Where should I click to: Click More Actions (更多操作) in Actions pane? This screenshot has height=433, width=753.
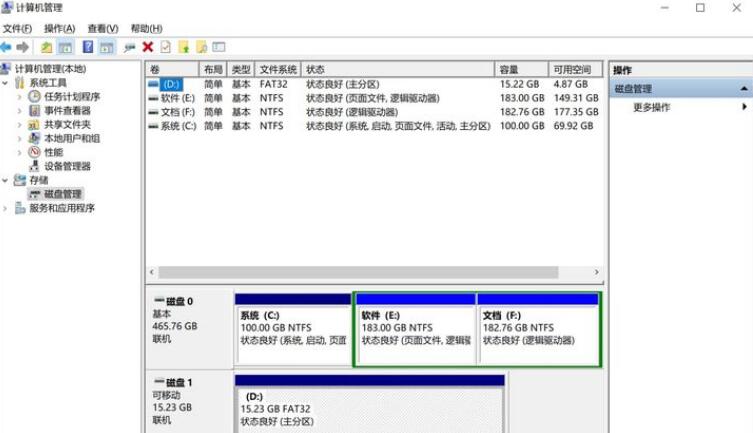click(x=652, y=108)
